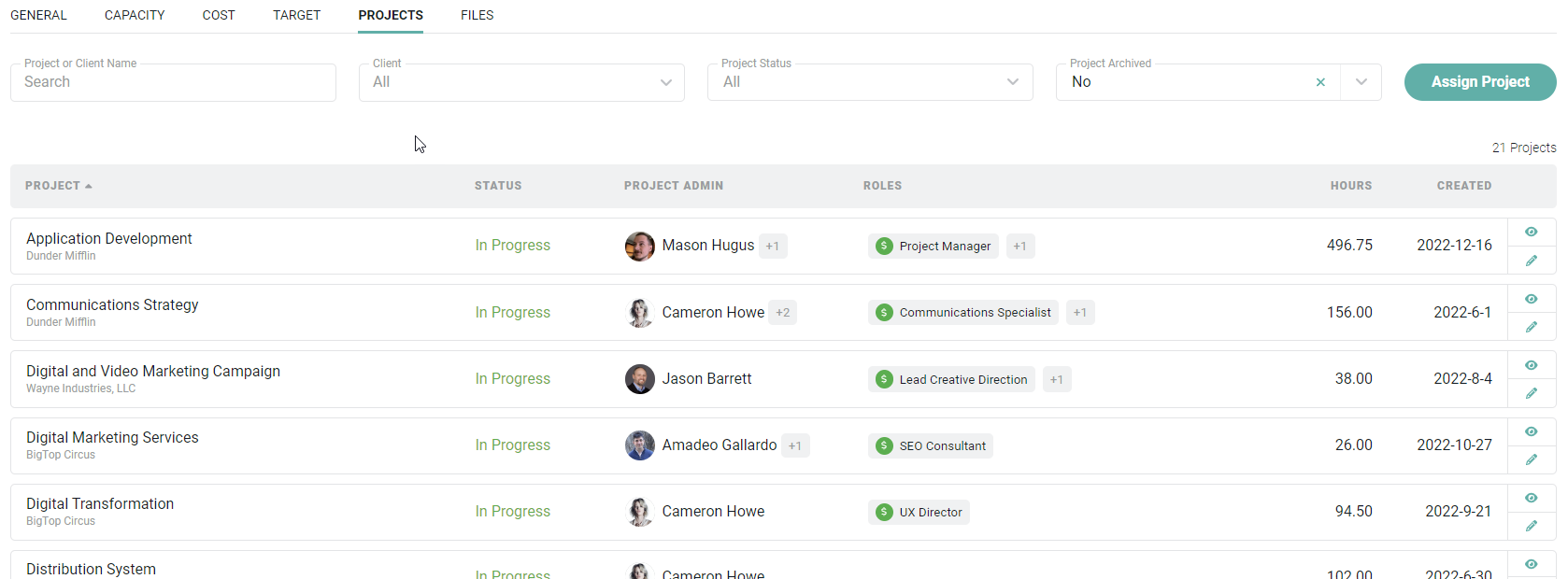Click the Assign Project button
This screenshot has width=1568, height=579.
coord(1479,82)
